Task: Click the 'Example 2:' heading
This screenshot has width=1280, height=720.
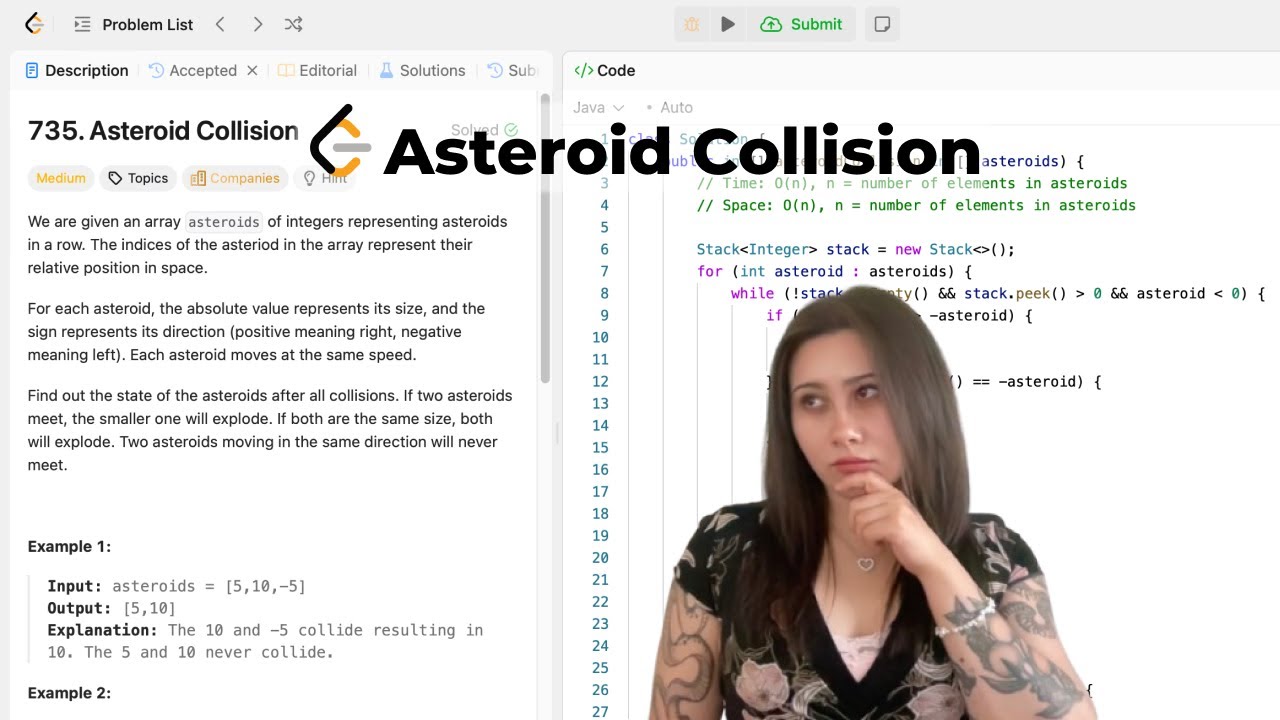Action: click(x=70, y=693)
